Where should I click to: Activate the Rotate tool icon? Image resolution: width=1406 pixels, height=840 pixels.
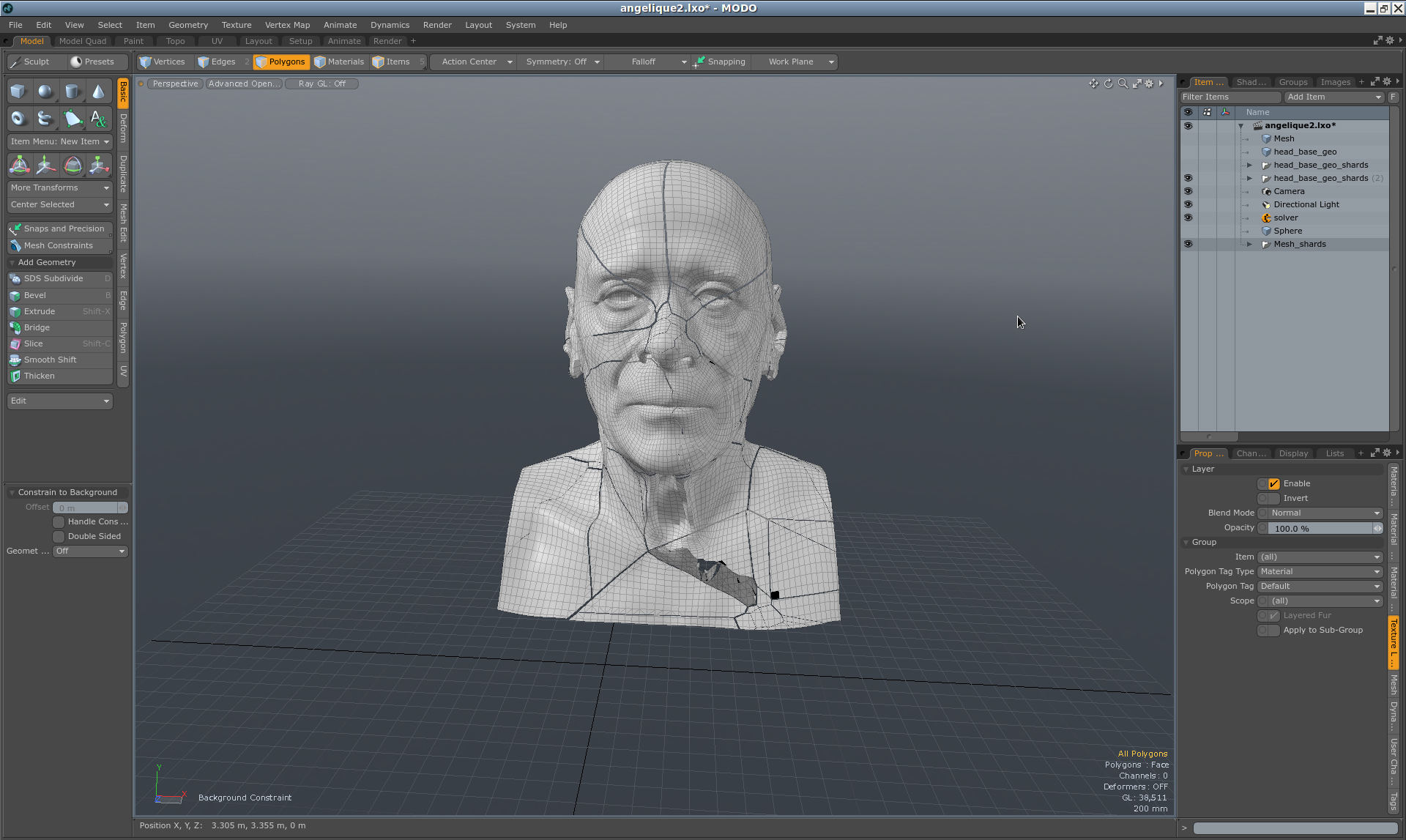pyautogui.click(x=72, y=165)
